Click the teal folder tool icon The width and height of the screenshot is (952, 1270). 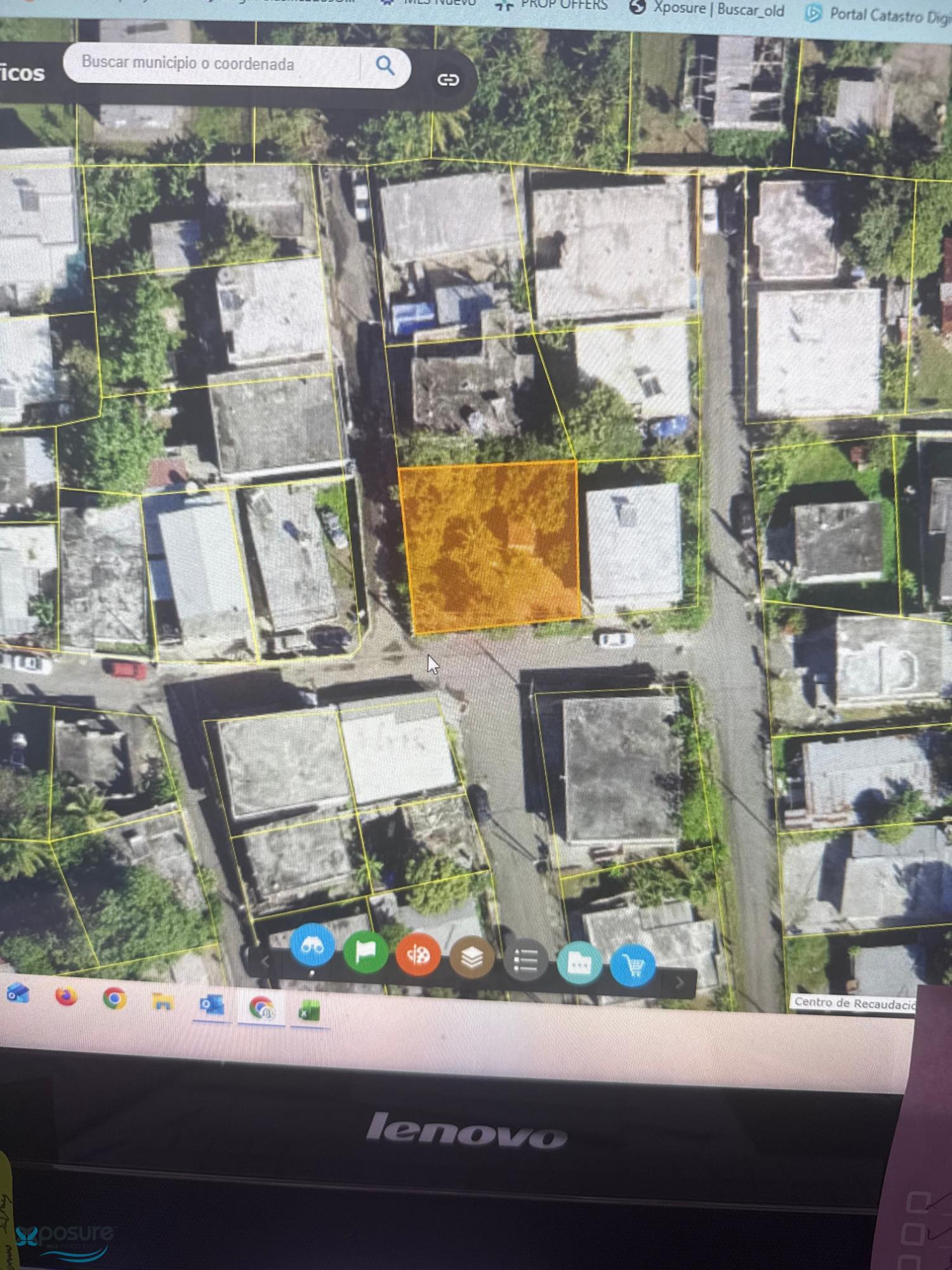(579, 963)
